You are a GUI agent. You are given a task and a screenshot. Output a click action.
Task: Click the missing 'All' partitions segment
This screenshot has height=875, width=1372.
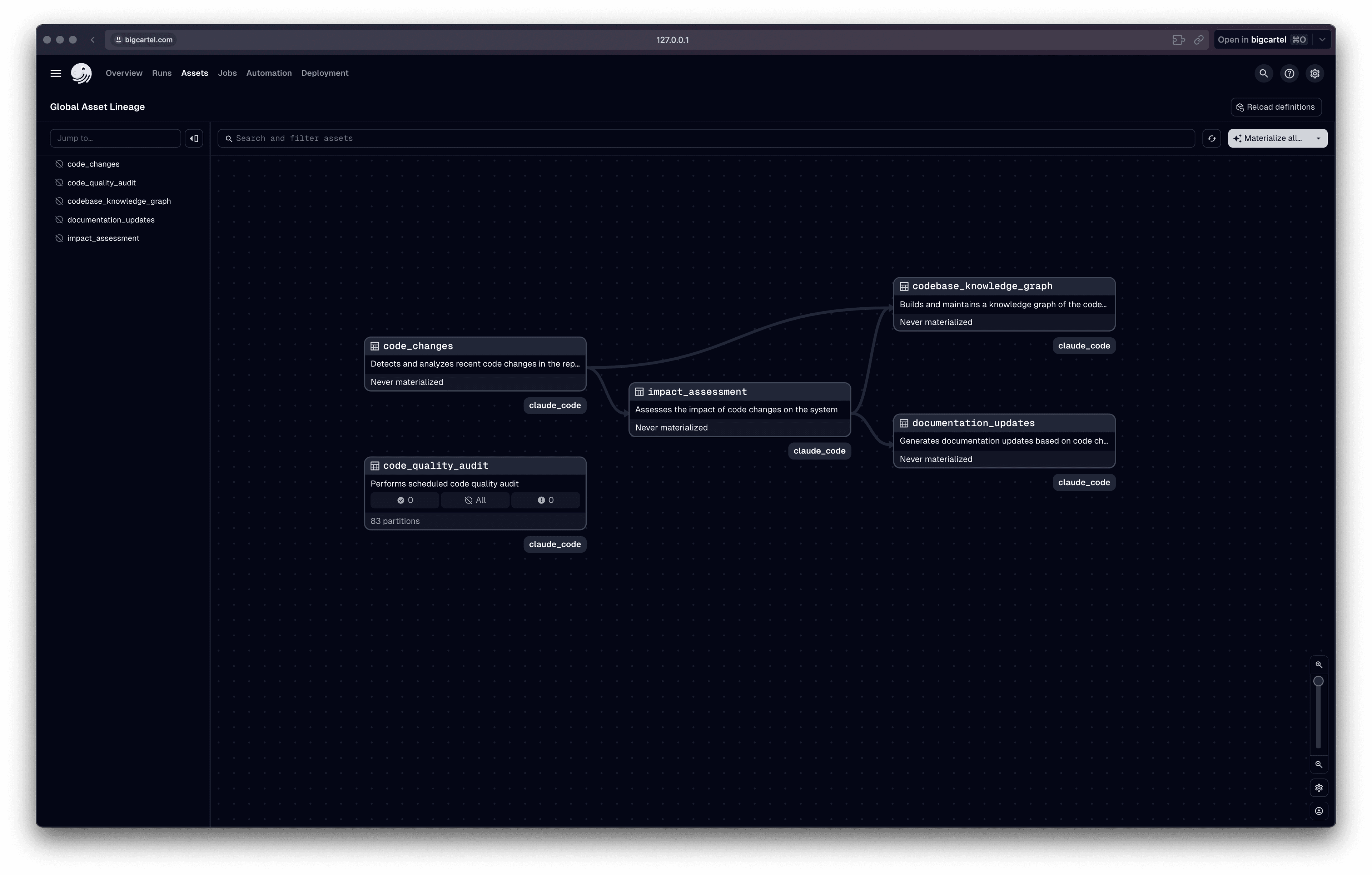[x=475, y=500]
